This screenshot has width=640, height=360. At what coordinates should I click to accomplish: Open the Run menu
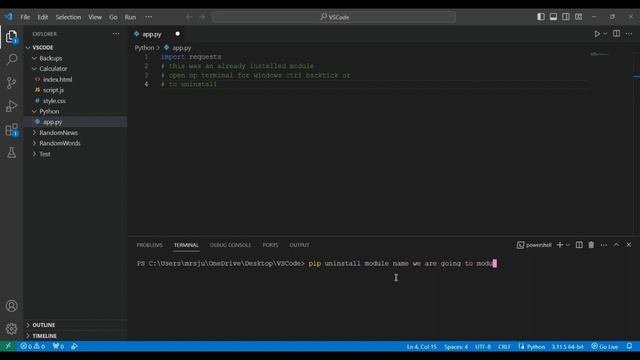pyautogui.click(x=130, y=17)
